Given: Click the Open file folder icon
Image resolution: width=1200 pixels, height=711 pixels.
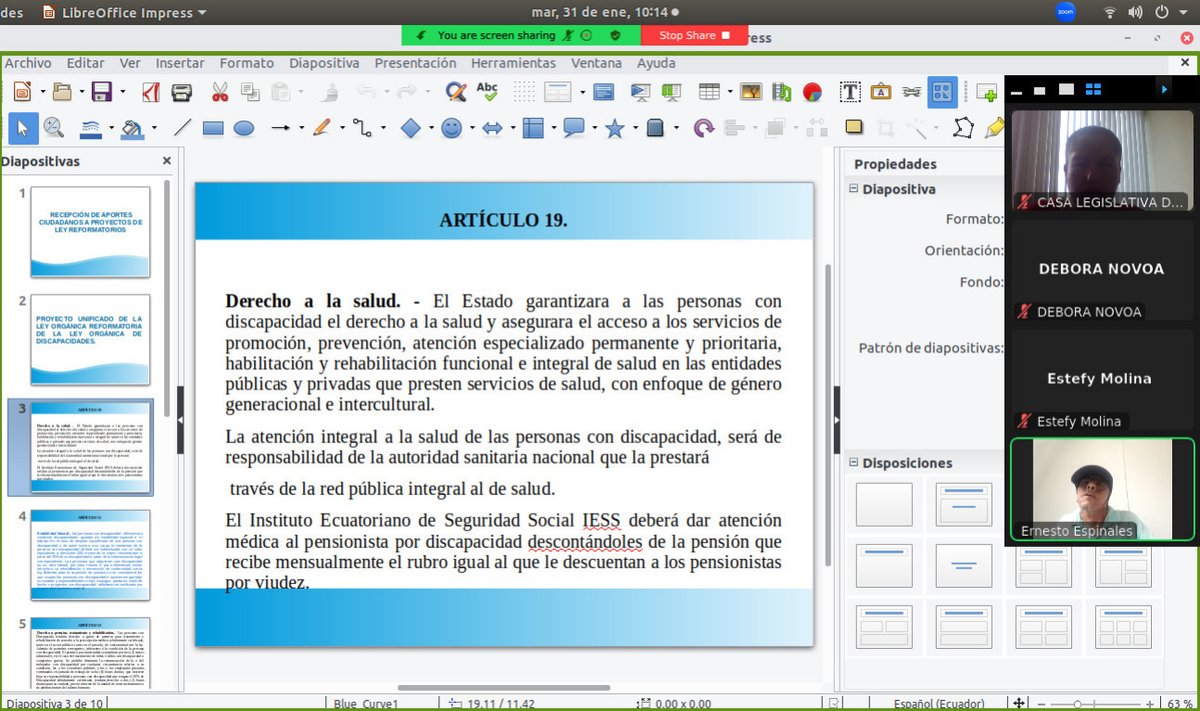Looking at the screenshot, I should point(62,92).
